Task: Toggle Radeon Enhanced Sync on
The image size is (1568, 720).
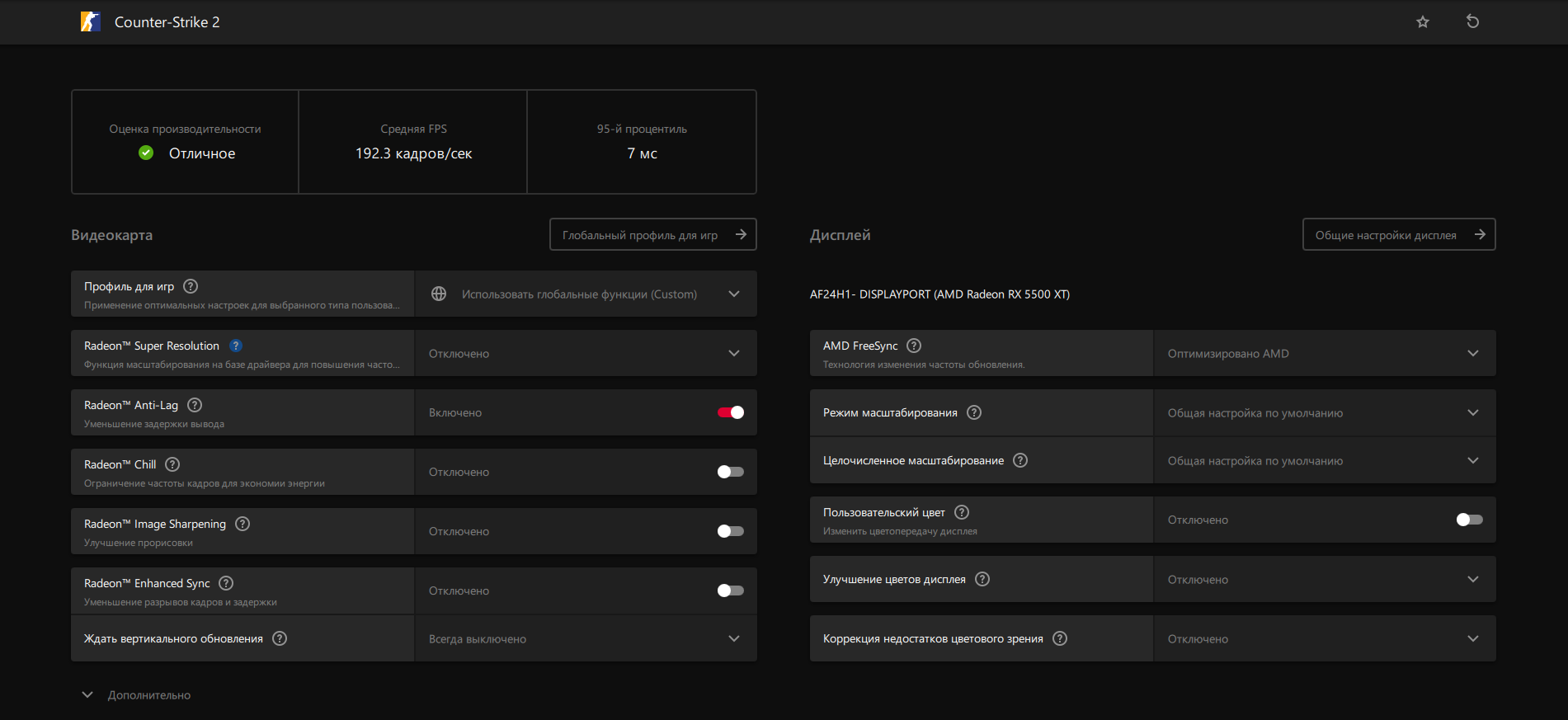Action: (x=731, y=591)
